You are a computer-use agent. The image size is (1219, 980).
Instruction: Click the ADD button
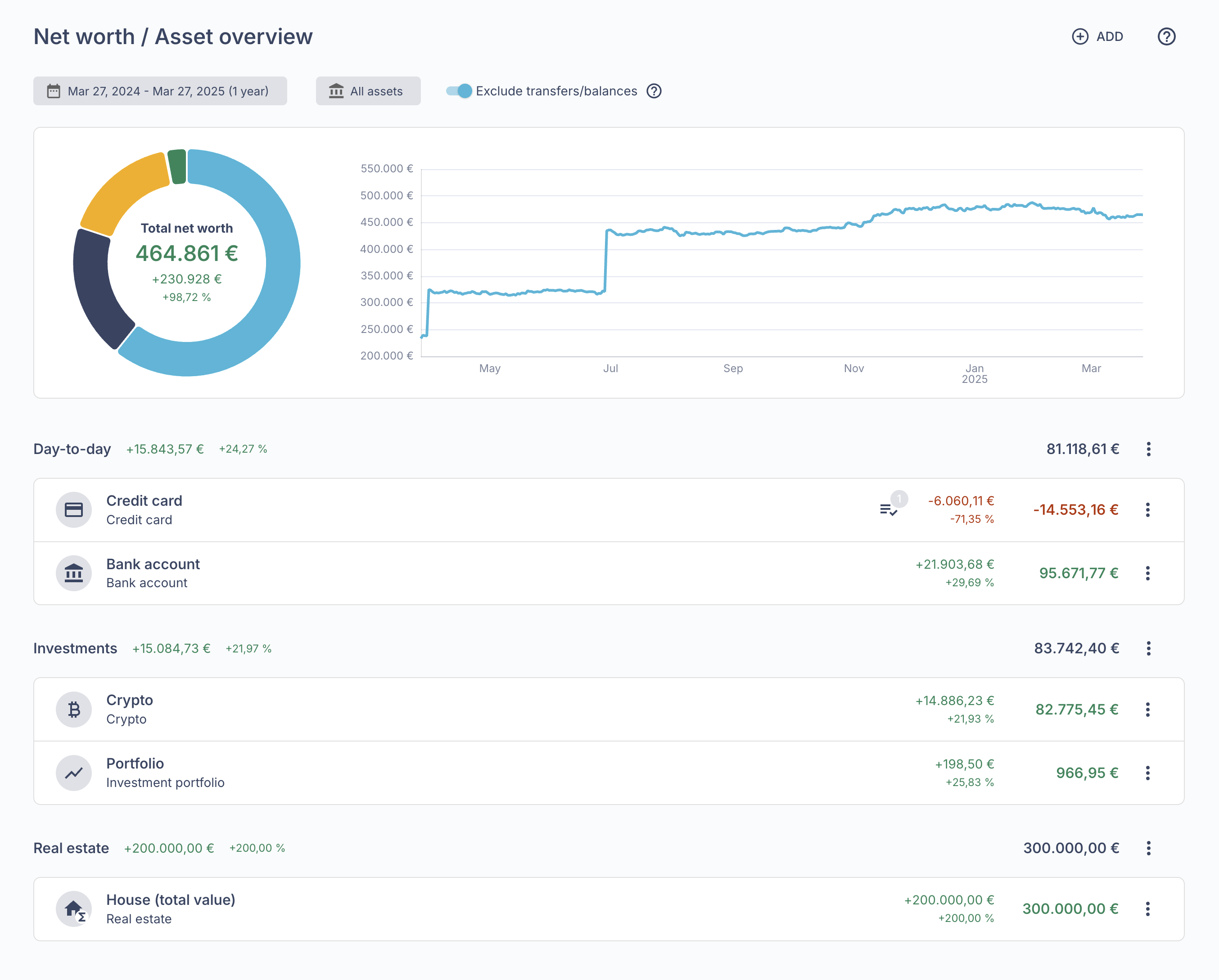tap(1097, 36)
